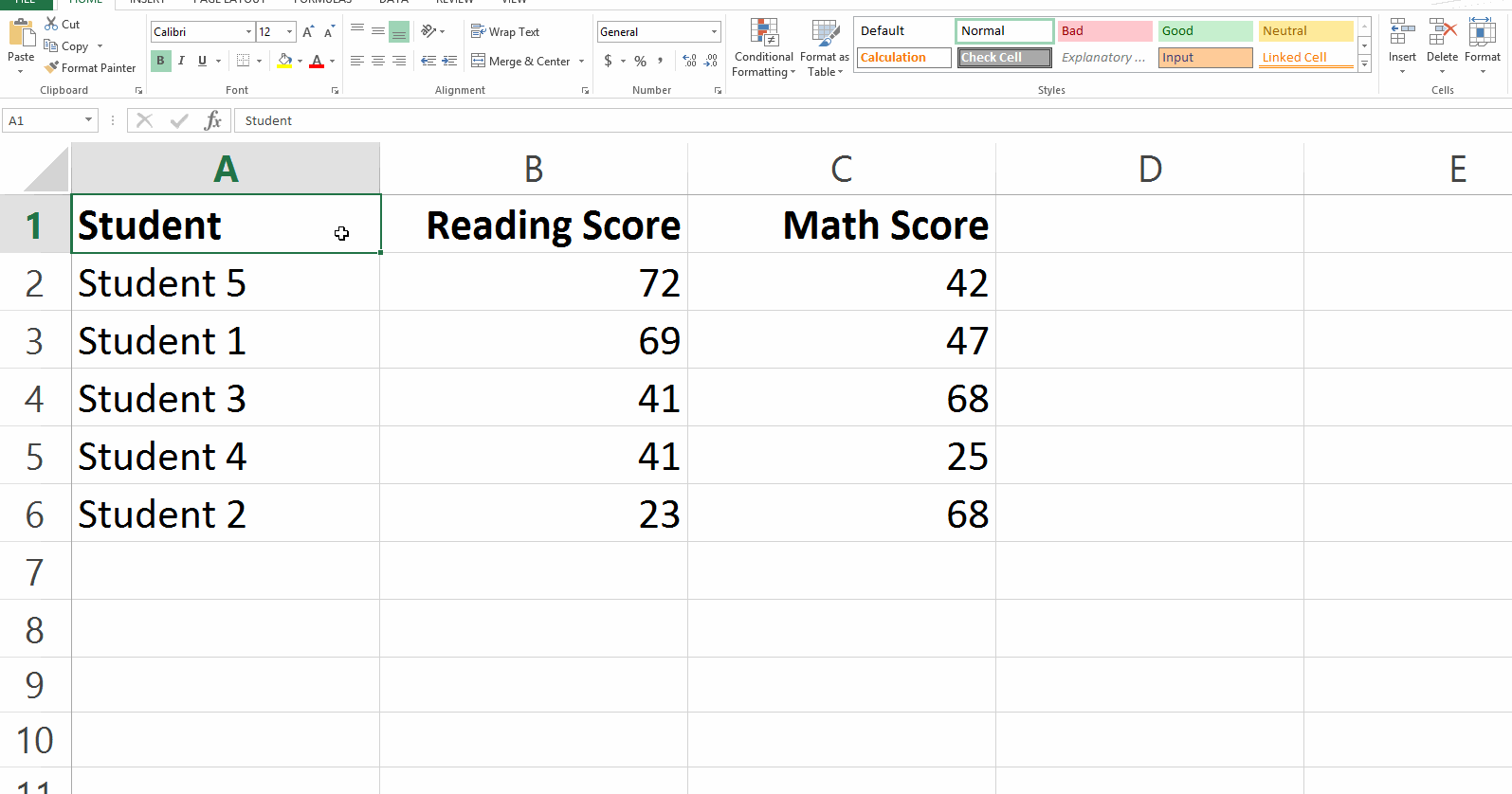
Task: Apply red font color with the A icon
Action: click(x=317, y=61)
